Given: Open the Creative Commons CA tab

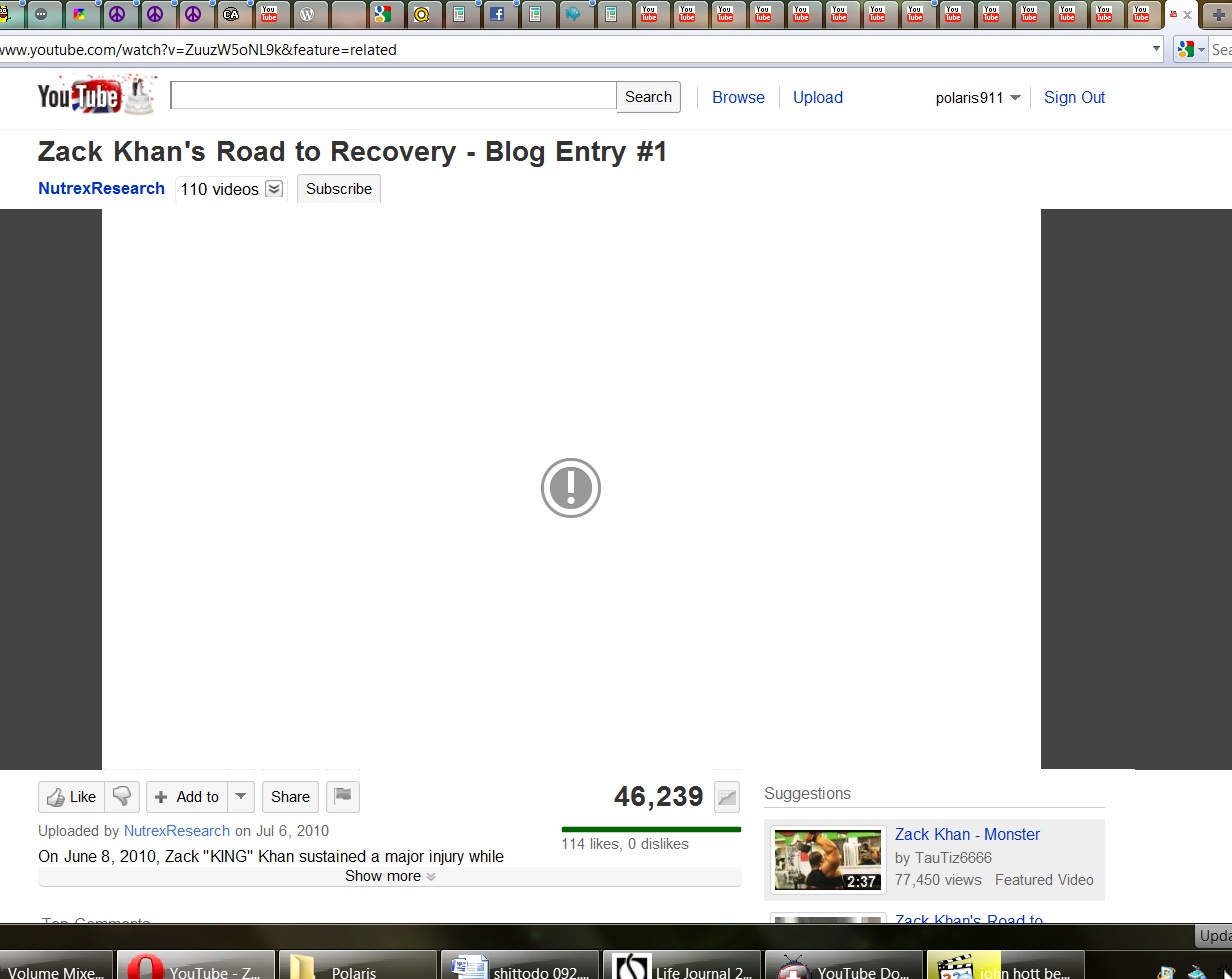Looking at the screenshot, I should (x=231, y=14).
